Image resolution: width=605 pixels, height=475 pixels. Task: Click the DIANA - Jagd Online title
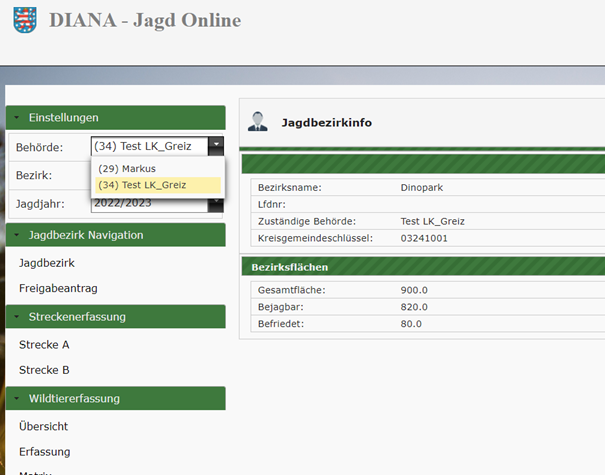tap(144, 21)
